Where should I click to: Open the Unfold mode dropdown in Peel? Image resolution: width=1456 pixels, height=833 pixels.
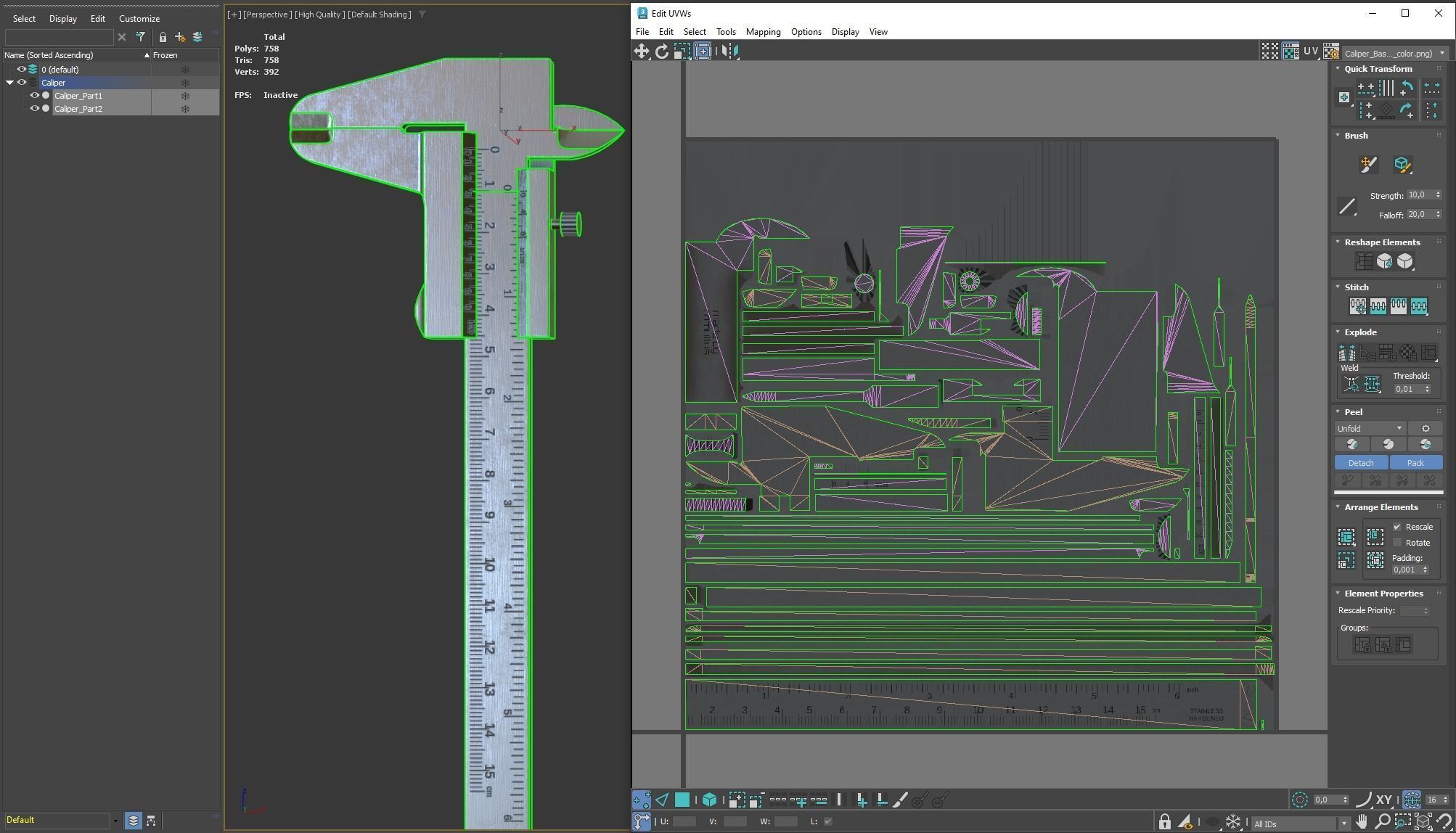[x=1370, y=429]
